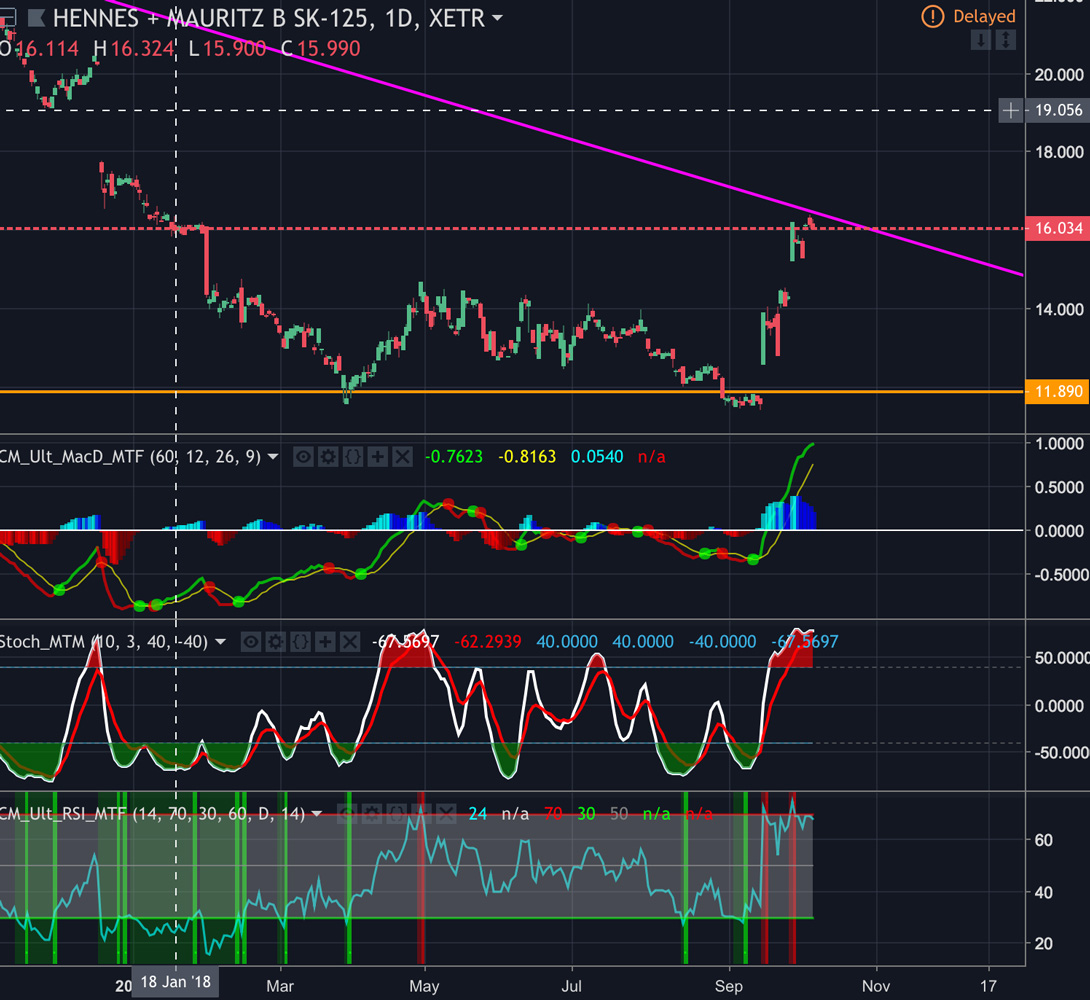The image size is (1090, 1000).
Task: Open settings gear for CM_Ult_RSI_MTF indicator
Action: pyautogui.click(x=371, y=814)
